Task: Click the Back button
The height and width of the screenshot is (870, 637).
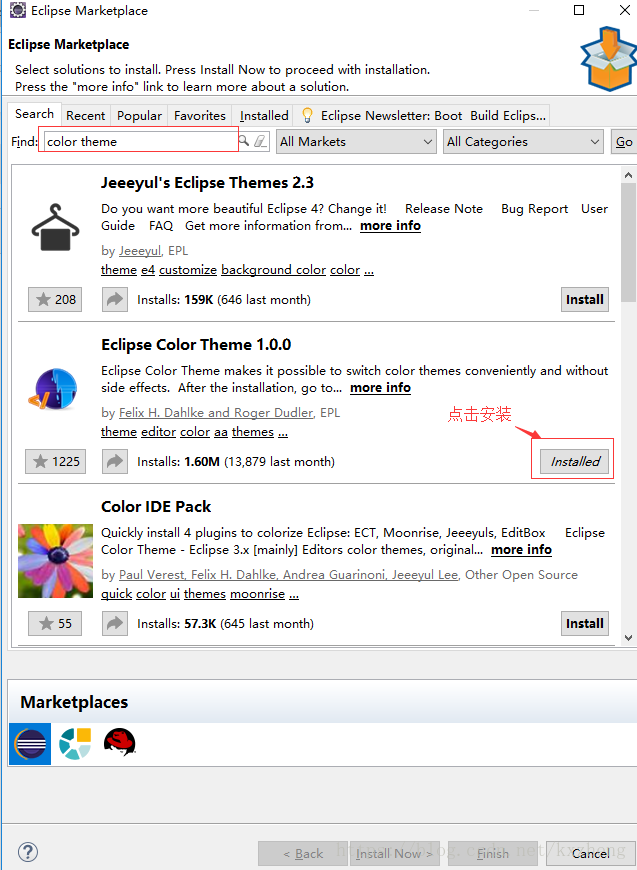Action: coord(303,853)
